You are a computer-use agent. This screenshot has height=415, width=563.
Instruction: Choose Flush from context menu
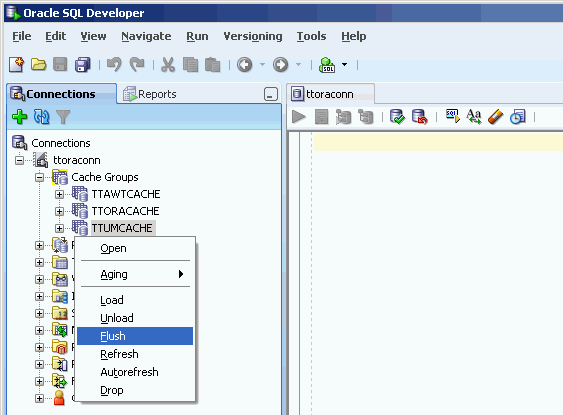135,336
